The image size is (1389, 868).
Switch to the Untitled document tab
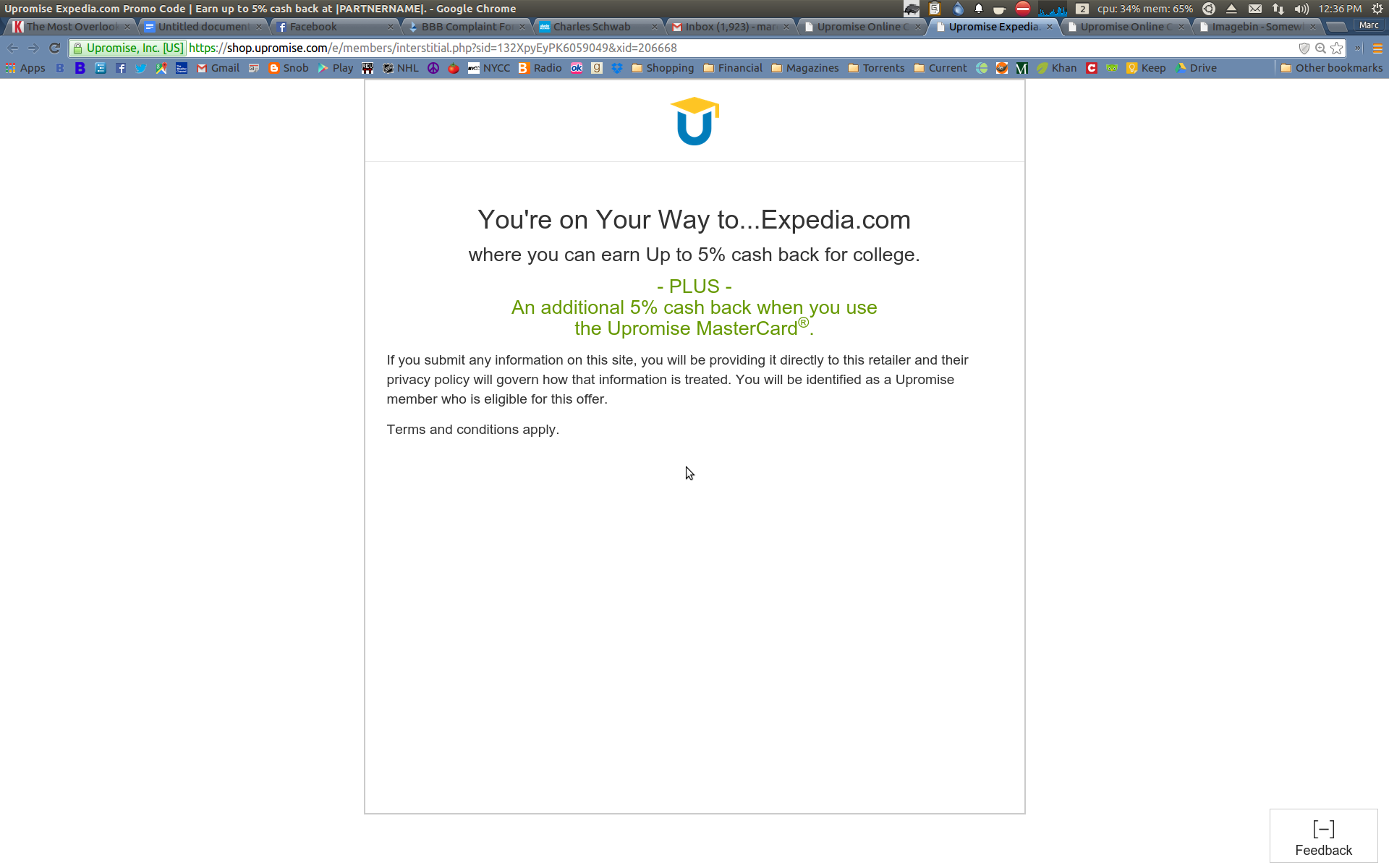(x=203, y=27)
